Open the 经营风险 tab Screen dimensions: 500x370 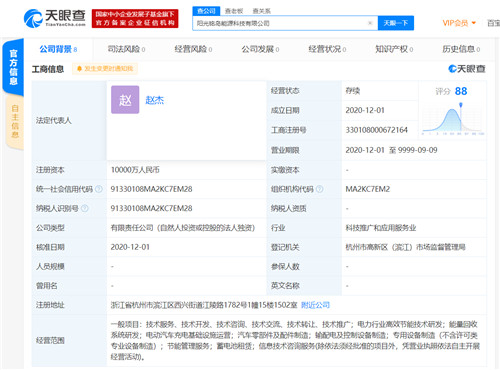coord(193,49)
